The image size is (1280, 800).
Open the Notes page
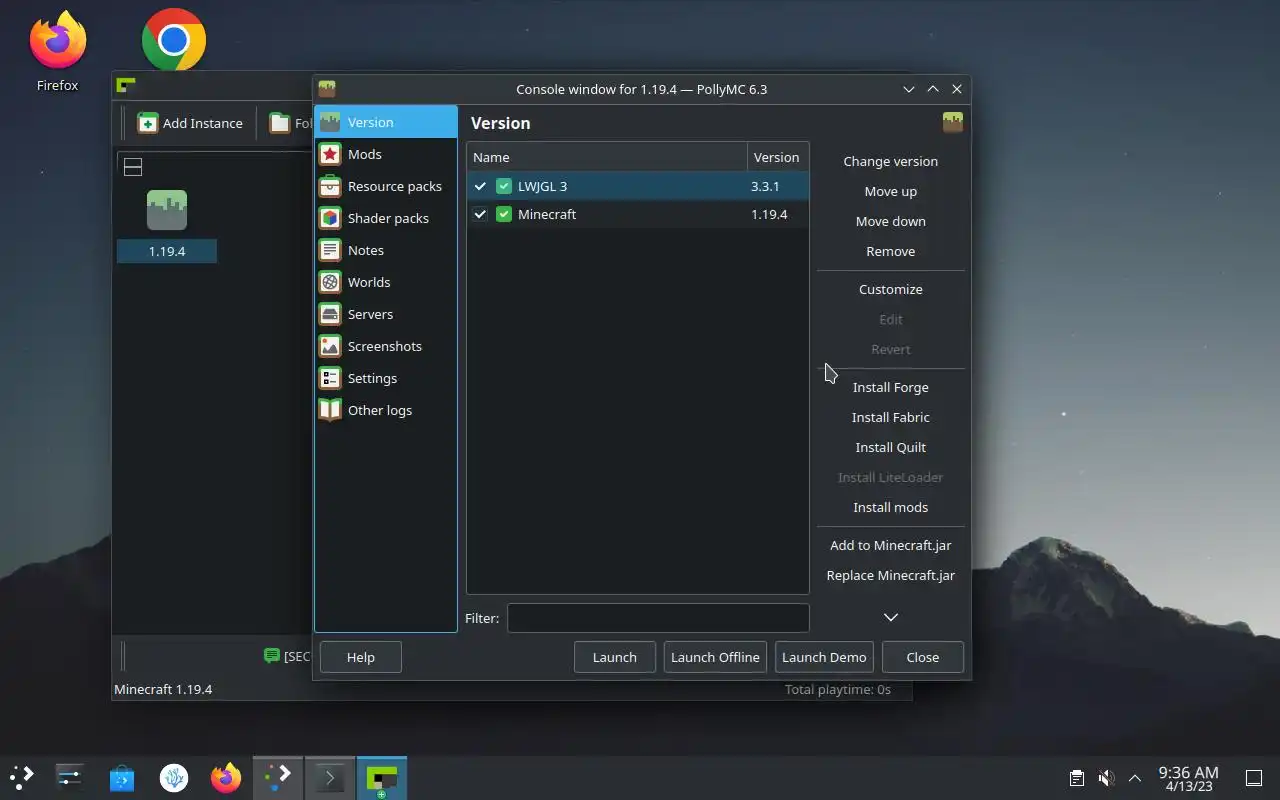[385, 250]
